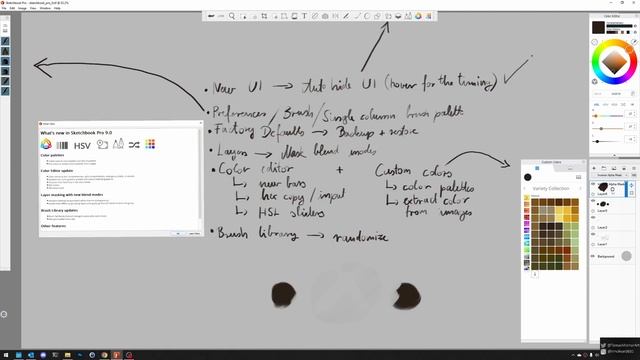The width and height of the screenshot is (640, 360).
Task: Choose the sixth brush in brush palette
Action: (5, 91)
